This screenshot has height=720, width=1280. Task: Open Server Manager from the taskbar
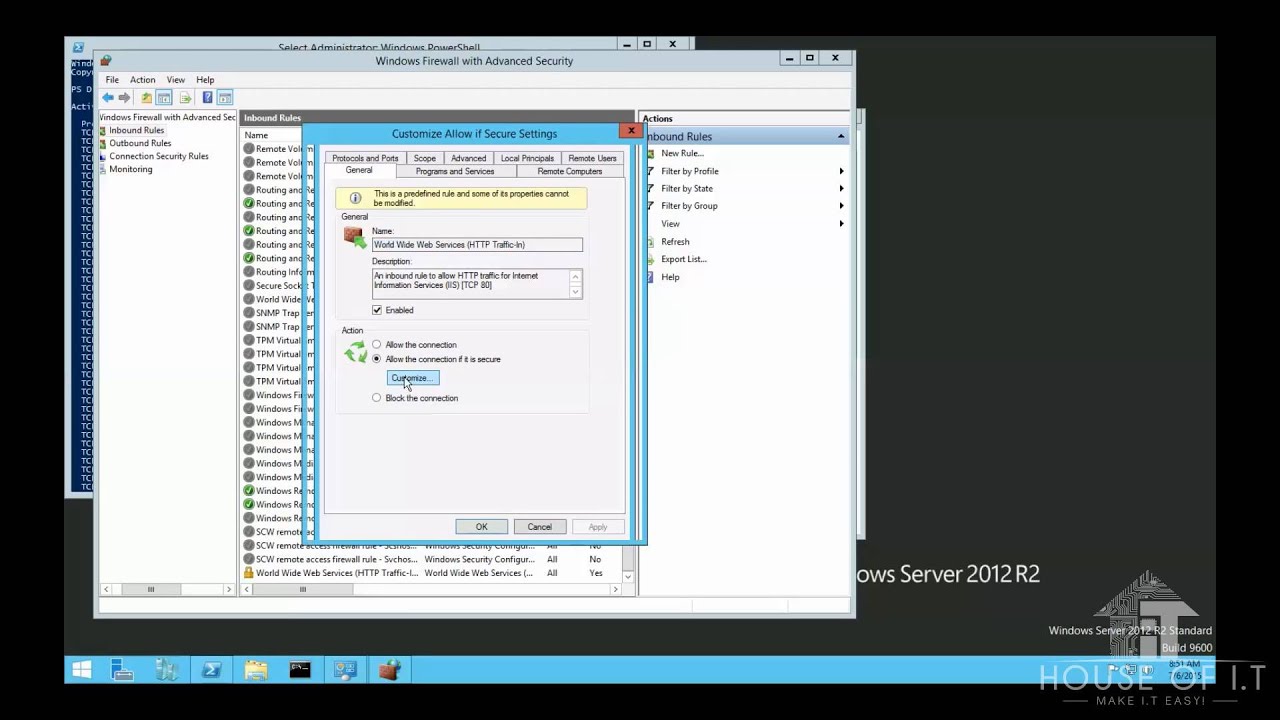pyautogui.click(x=123, y=670)
